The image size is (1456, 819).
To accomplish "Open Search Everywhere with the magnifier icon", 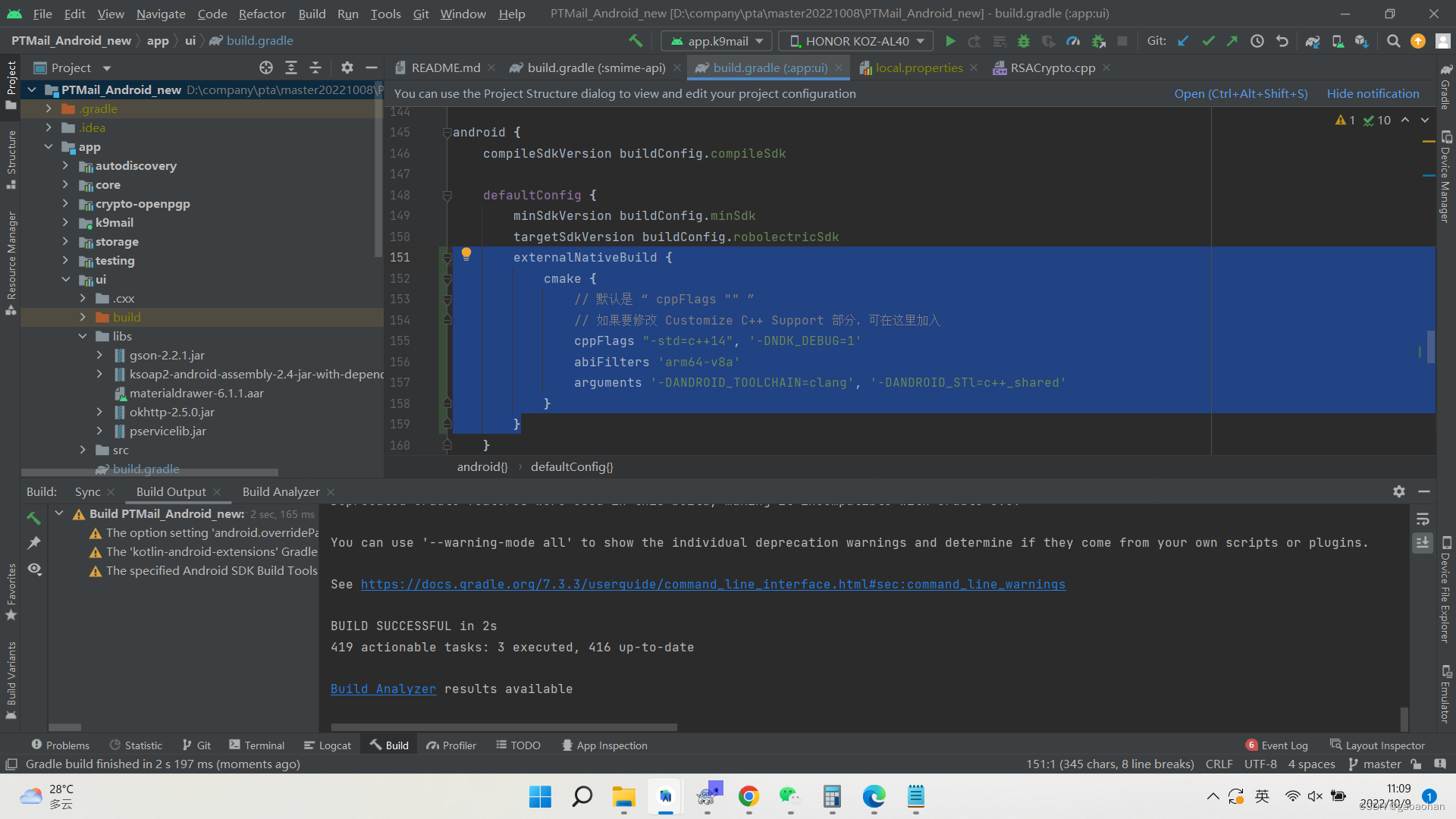I will click(1393, 41).
